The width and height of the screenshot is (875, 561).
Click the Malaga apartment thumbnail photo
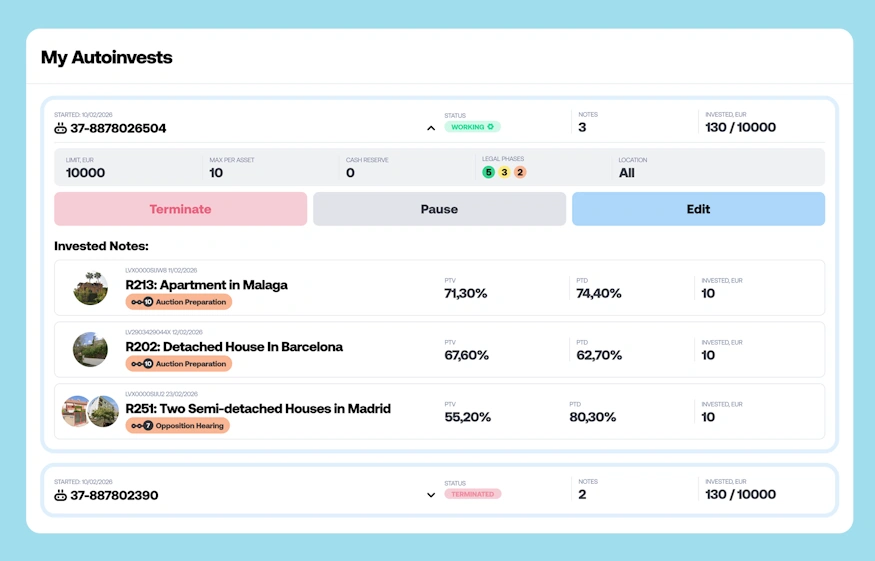pos(90,288)
